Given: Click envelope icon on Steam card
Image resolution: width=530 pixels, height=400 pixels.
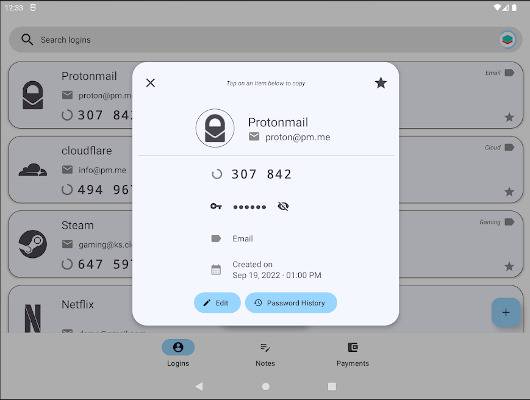Looking at the screenshot, I should coord(67,244).
